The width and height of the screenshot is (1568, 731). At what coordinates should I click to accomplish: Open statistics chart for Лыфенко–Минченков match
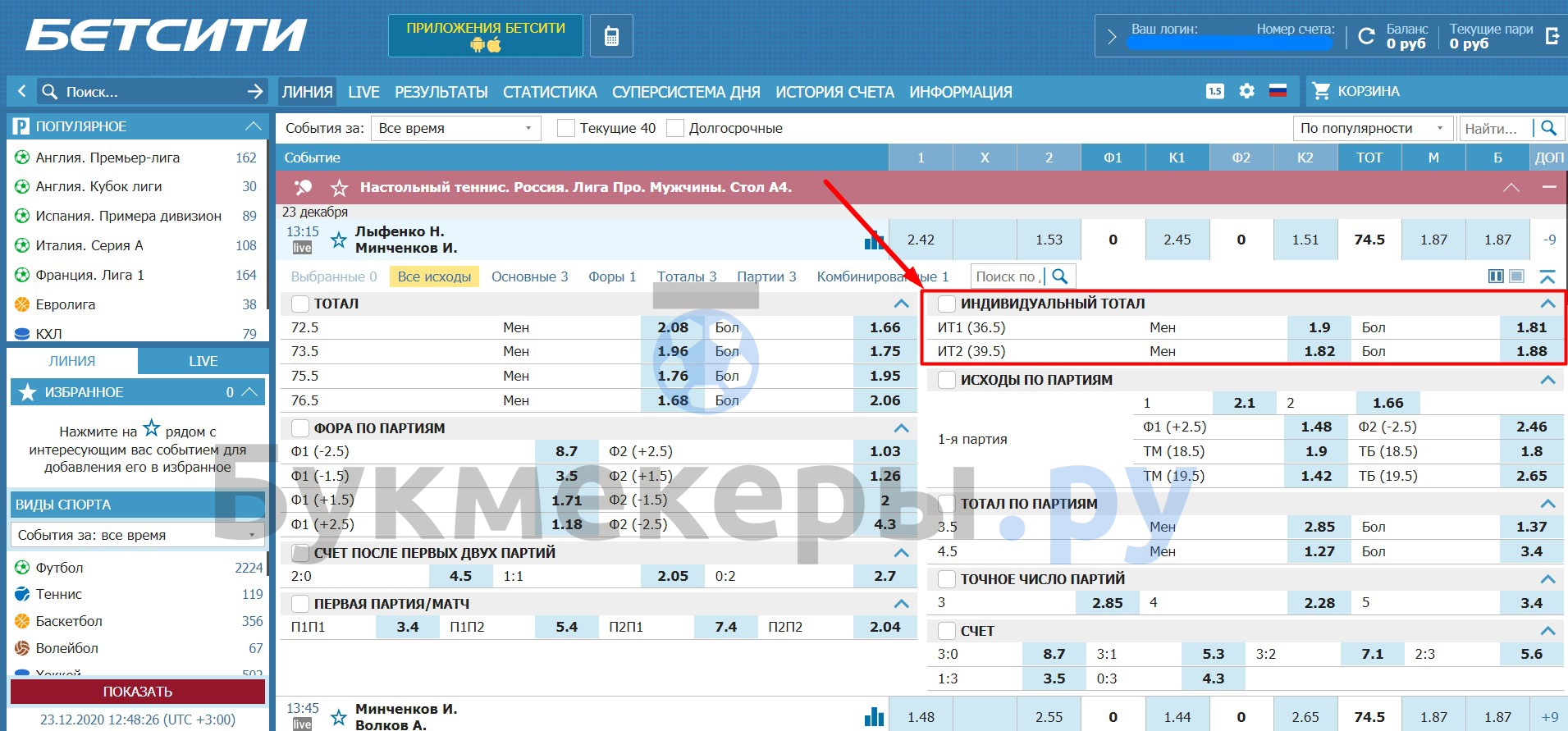coord(874,240)
